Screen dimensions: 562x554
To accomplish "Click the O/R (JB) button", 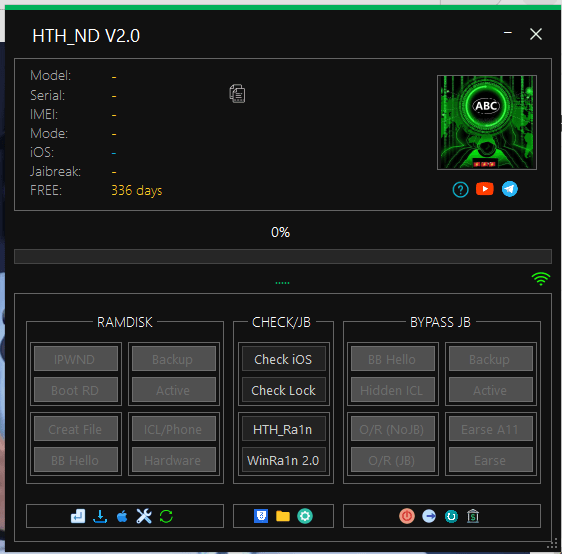I will (393, 460).
